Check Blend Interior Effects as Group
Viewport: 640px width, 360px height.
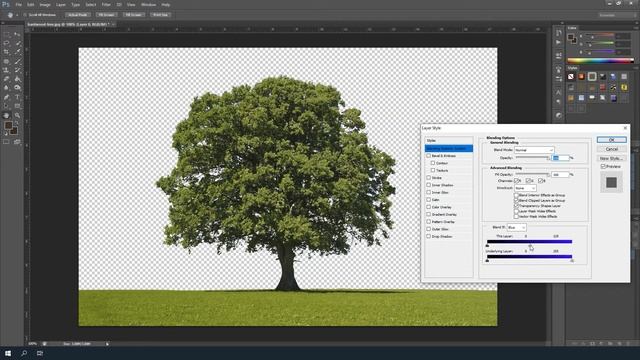point(516,195)
